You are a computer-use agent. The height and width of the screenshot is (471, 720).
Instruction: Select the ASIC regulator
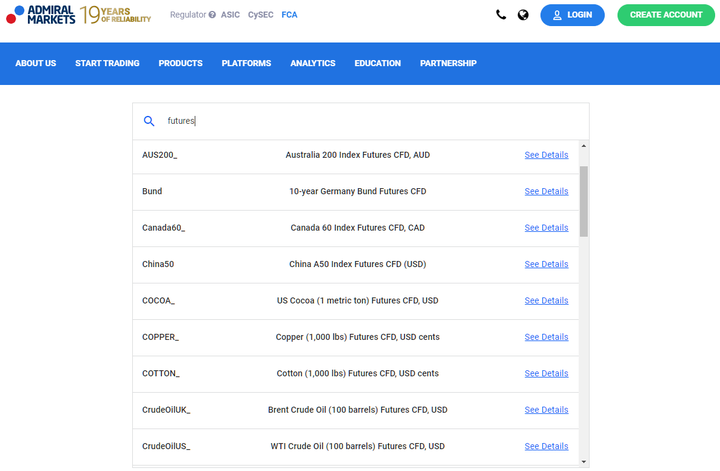230,15
